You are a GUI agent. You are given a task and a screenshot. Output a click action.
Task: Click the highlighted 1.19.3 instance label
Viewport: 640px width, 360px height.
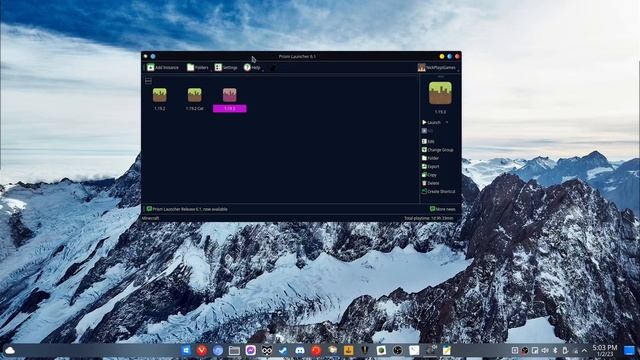coord(230,109)
